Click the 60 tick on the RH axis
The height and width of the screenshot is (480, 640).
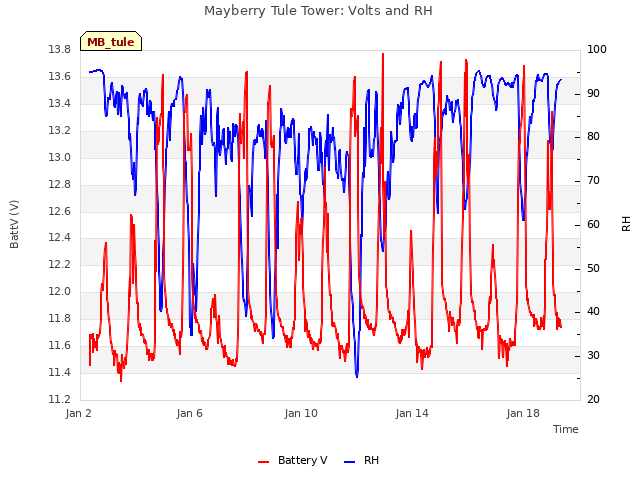[x=593, y=224]
